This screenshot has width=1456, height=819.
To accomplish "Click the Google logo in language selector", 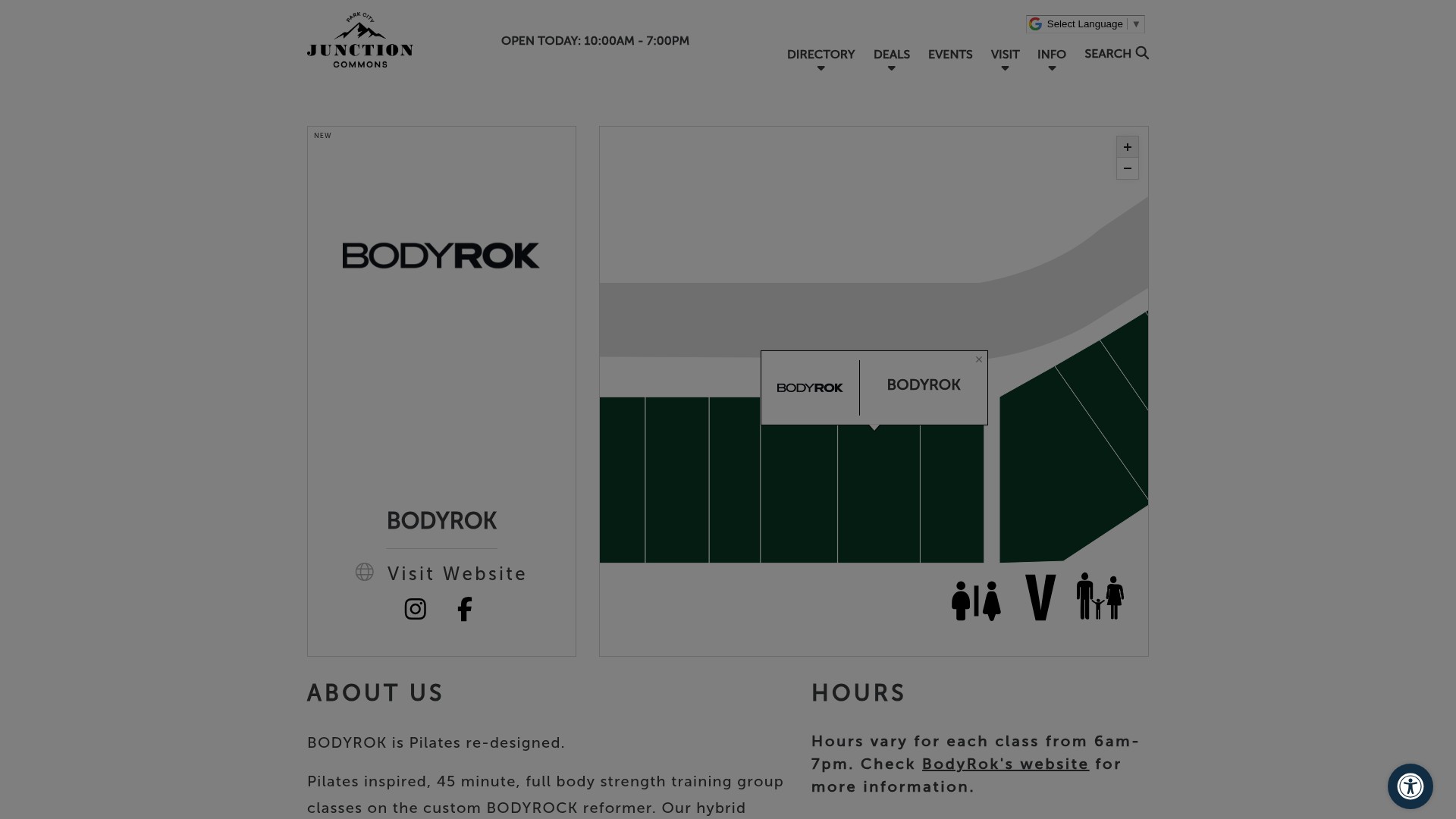I will (x=1035, y=24).
